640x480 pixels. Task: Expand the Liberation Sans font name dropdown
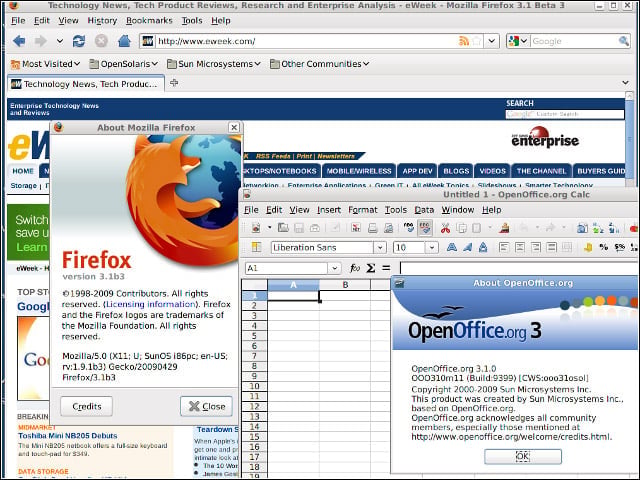coord(380,247)
